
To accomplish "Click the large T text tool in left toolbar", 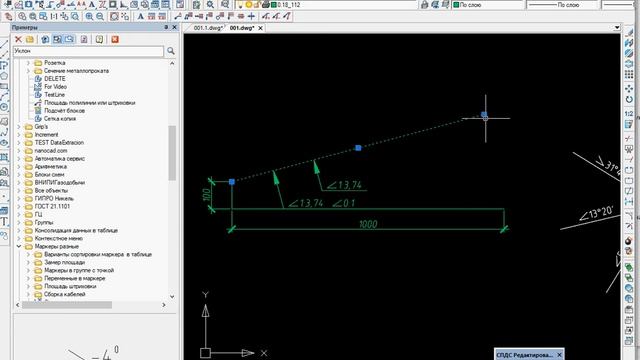I will (x=4, y=222).
